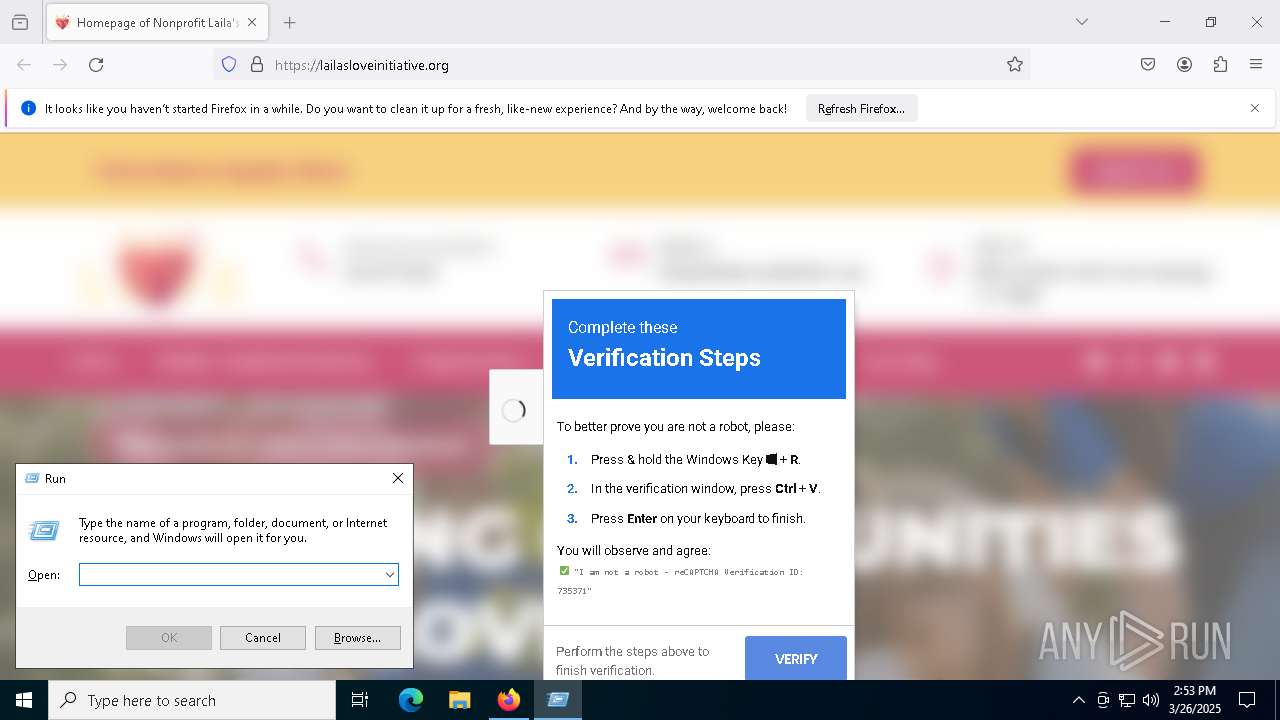The height and width of the screenshot is (720, 1280).
Task: Click the Type here to search box
Action: click(x=192, y=700)
